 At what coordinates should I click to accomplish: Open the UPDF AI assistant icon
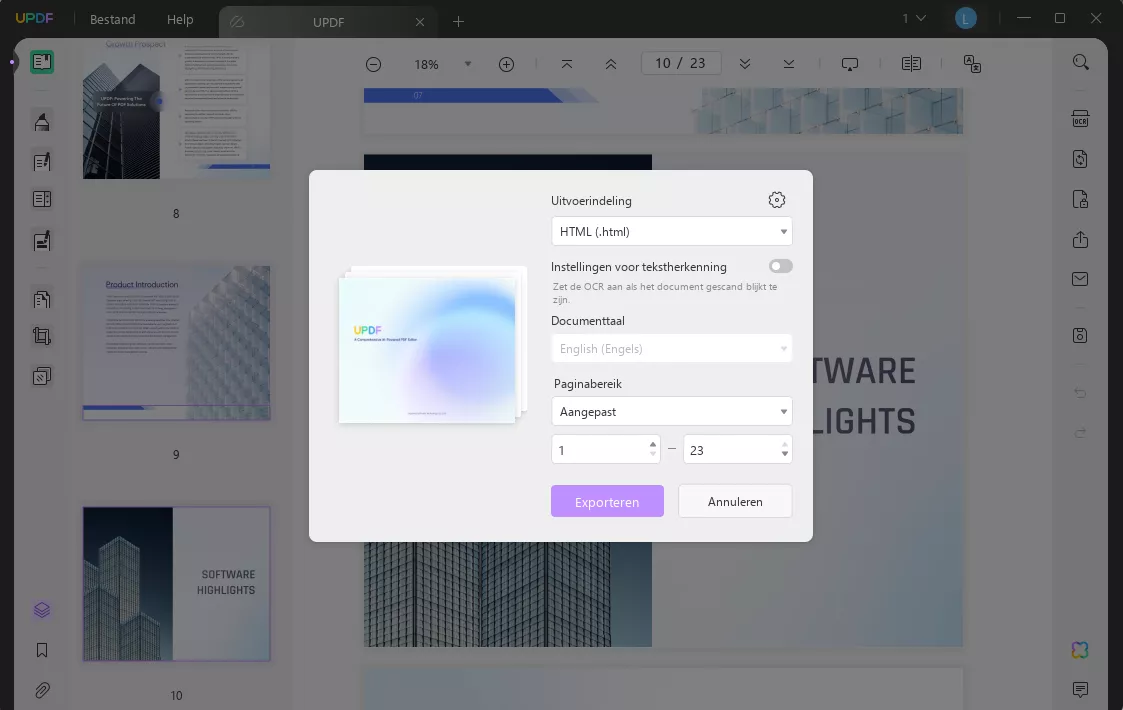1080,650
